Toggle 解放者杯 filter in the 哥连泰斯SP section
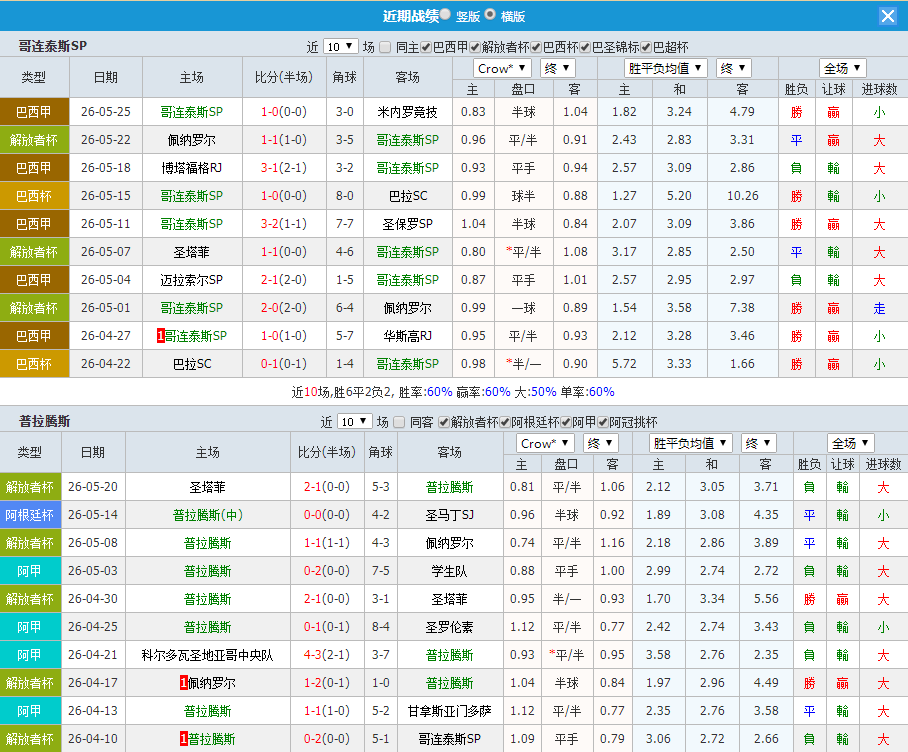This screenshot has height=752, width=908. (475, 47)
